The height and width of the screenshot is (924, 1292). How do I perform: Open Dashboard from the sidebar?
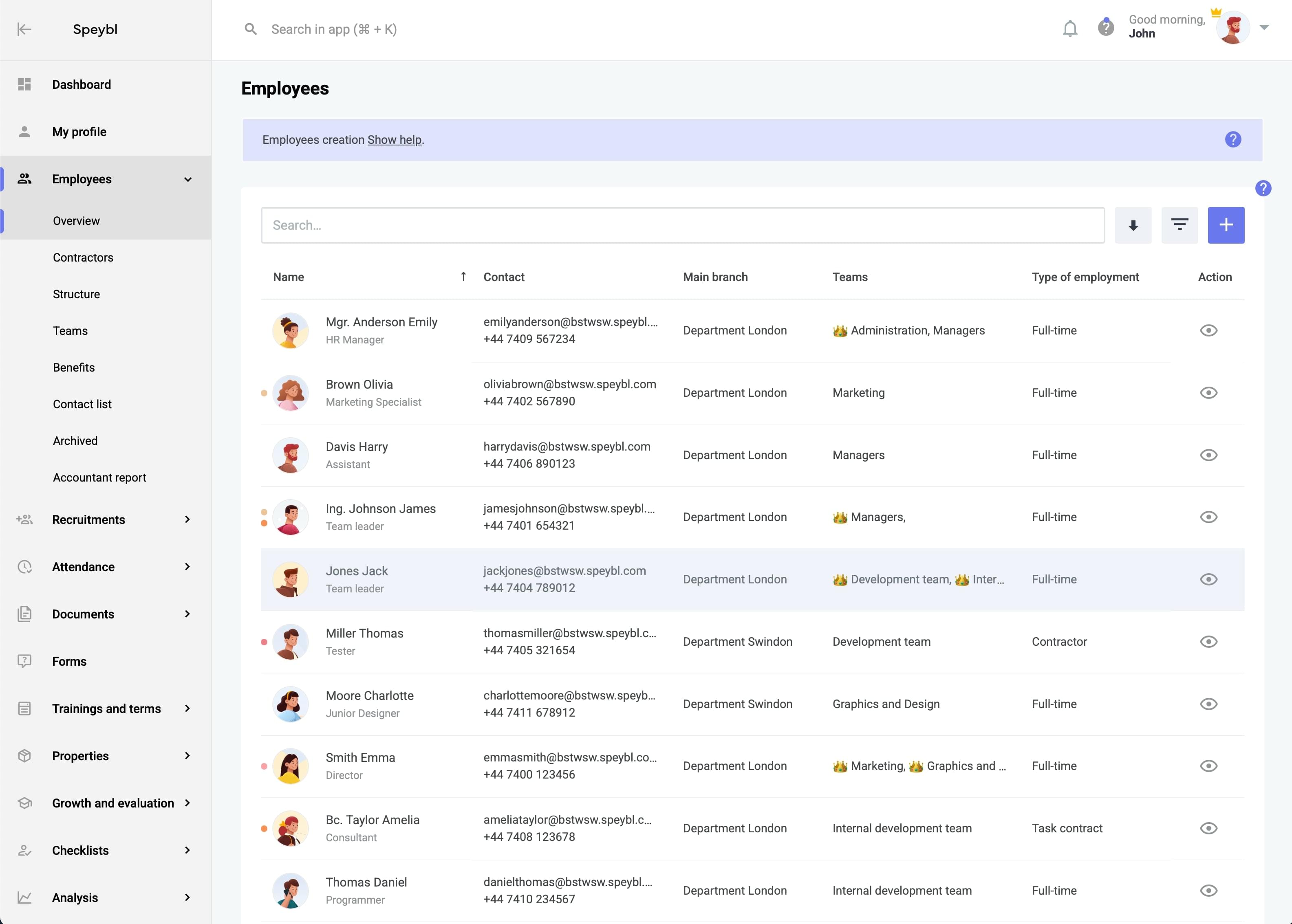pyautogui.click(x=82, y=85)
